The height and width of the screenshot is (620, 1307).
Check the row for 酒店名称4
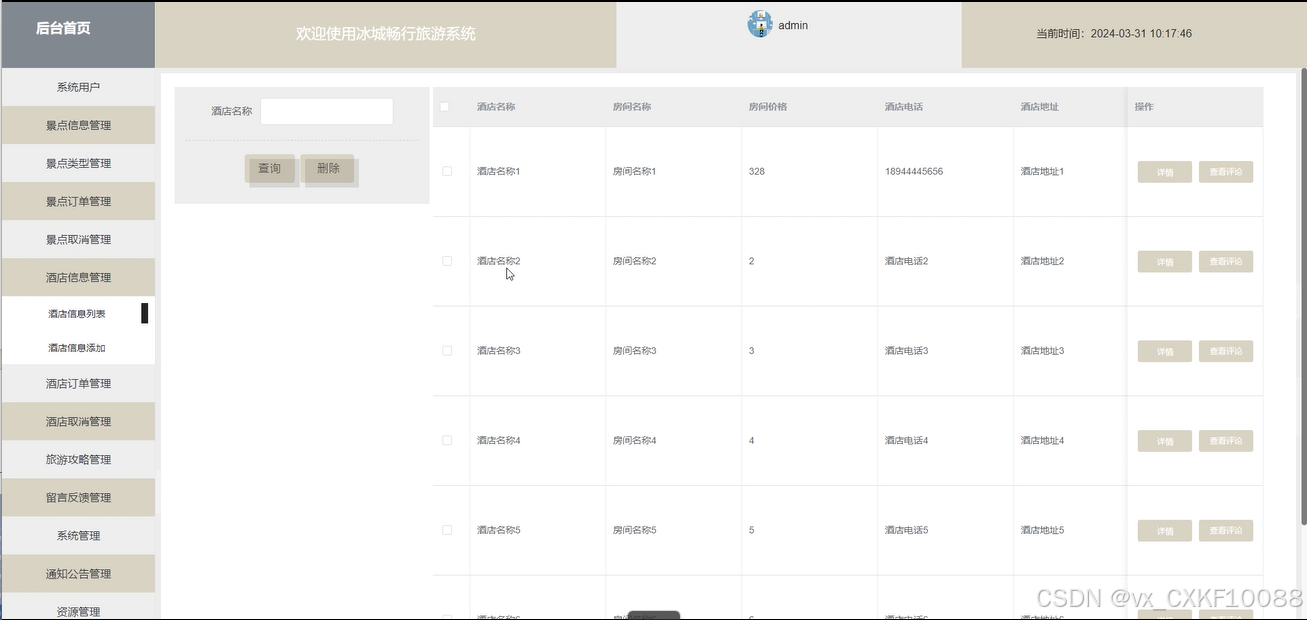pos(447,441)
